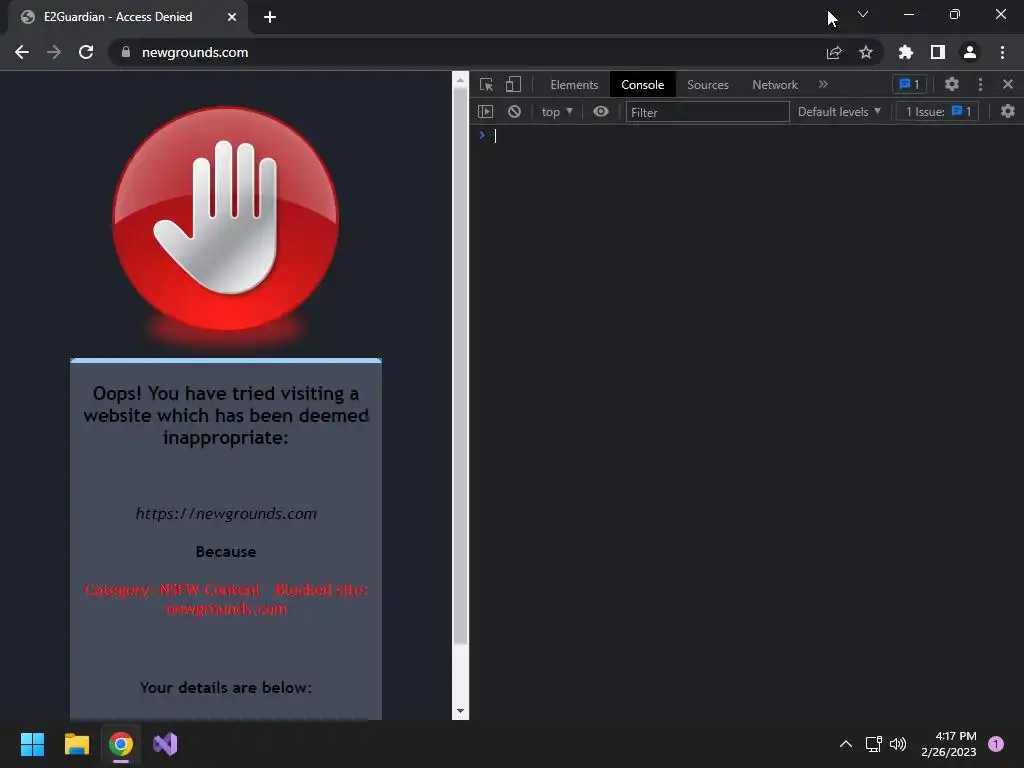The width and height of the screenshot is (1024, 768).
Task: Switch to the Sources panel
Action: point(708,85)
